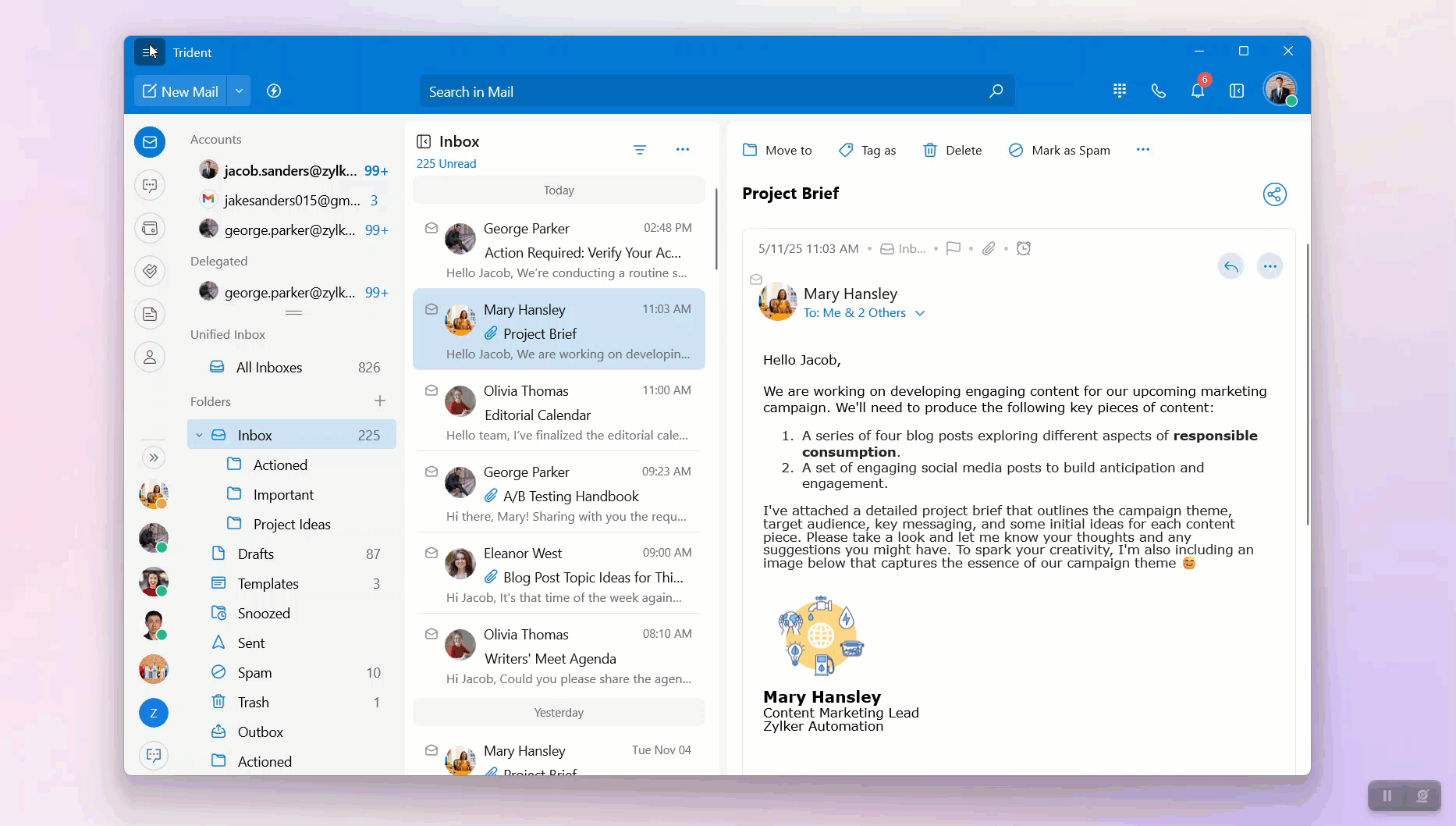Screen dimensions: 1456x826
Task: Delete the open message
Action: [x=952, y=150]
